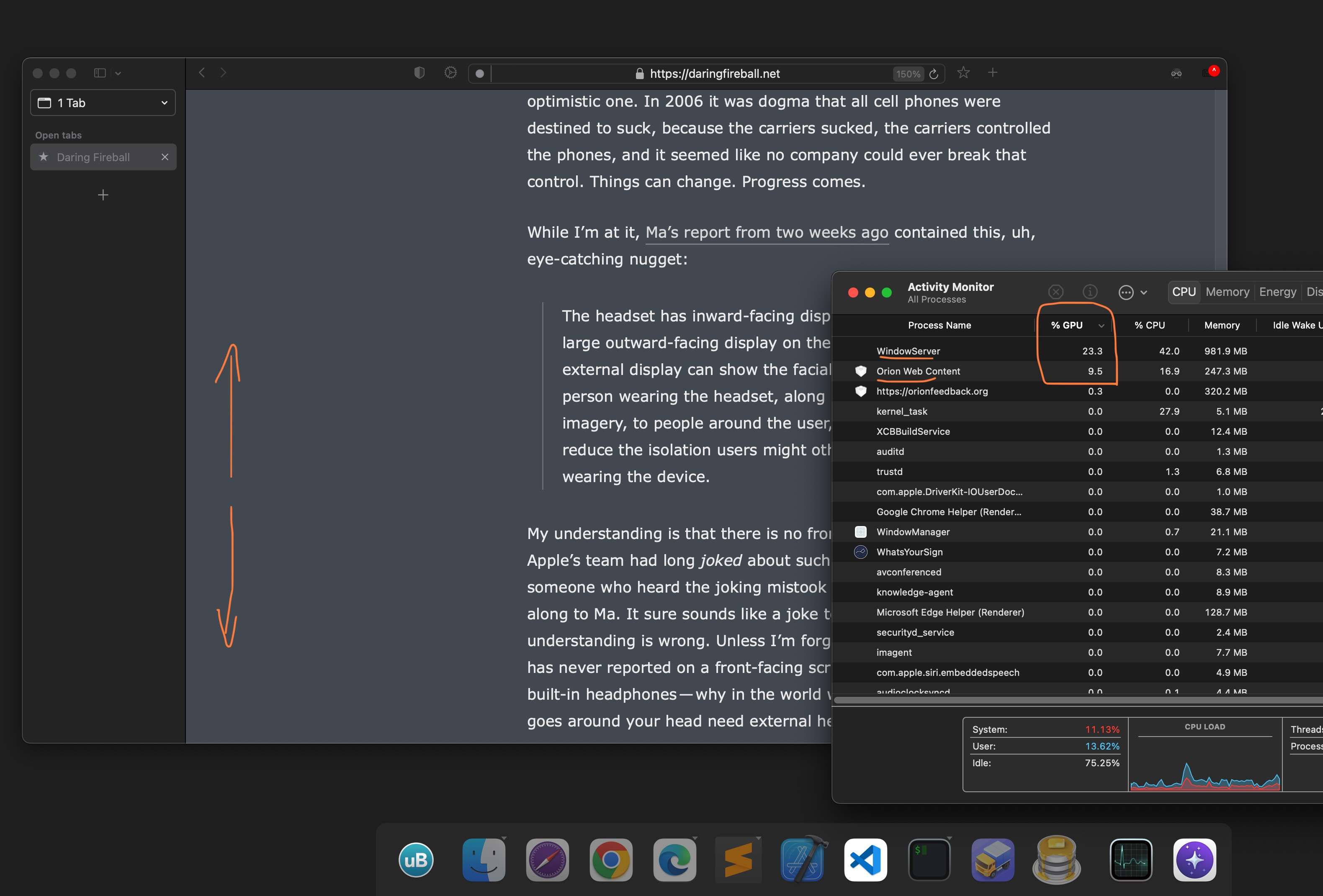
Task: Click the reader mode dot in address bar
Action: coord(480,74)
